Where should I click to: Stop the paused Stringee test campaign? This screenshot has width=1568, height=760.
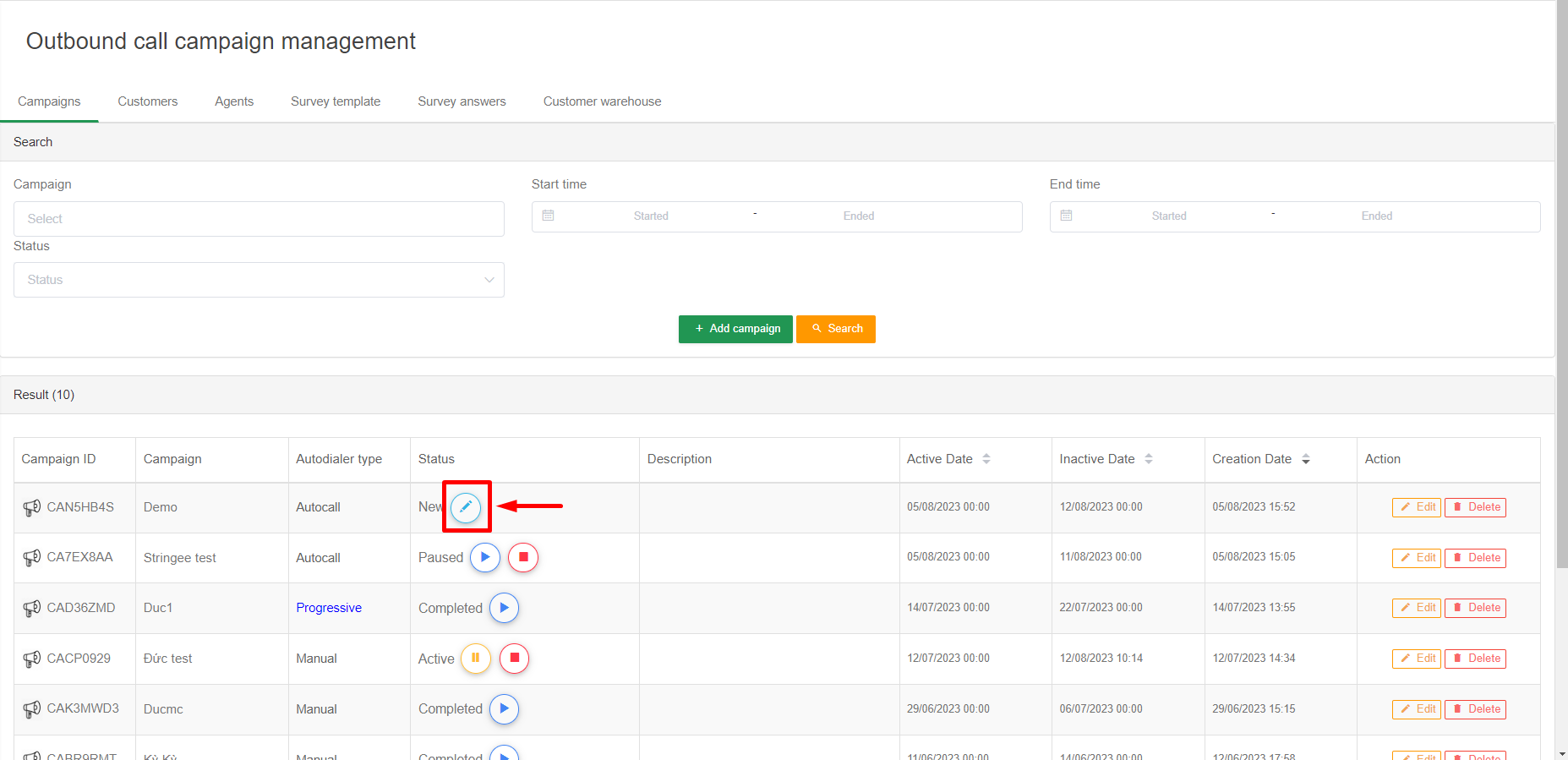pyautogui.click(x=523, y=557)
